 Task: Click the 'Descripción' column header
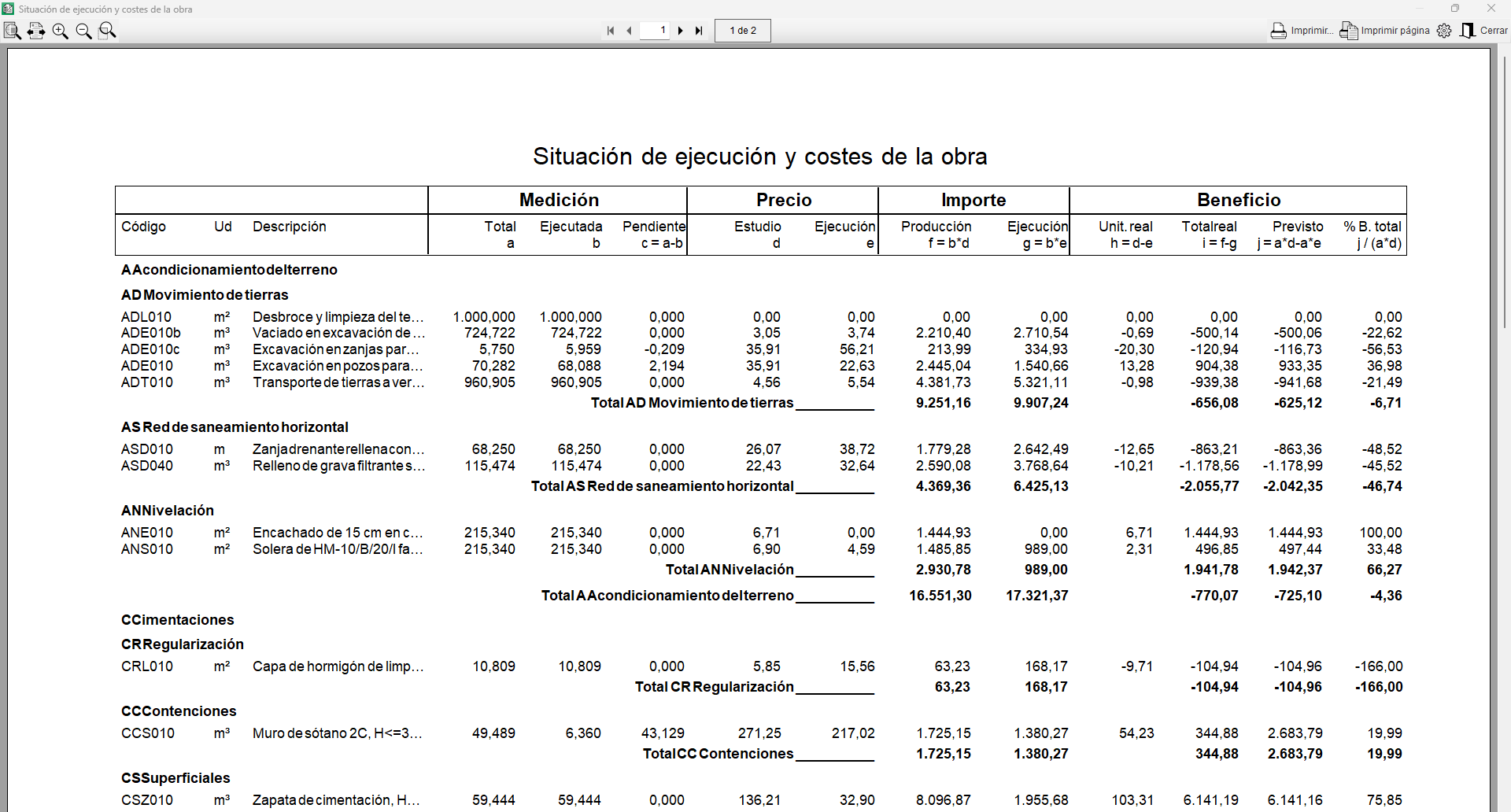pos(289,227)
